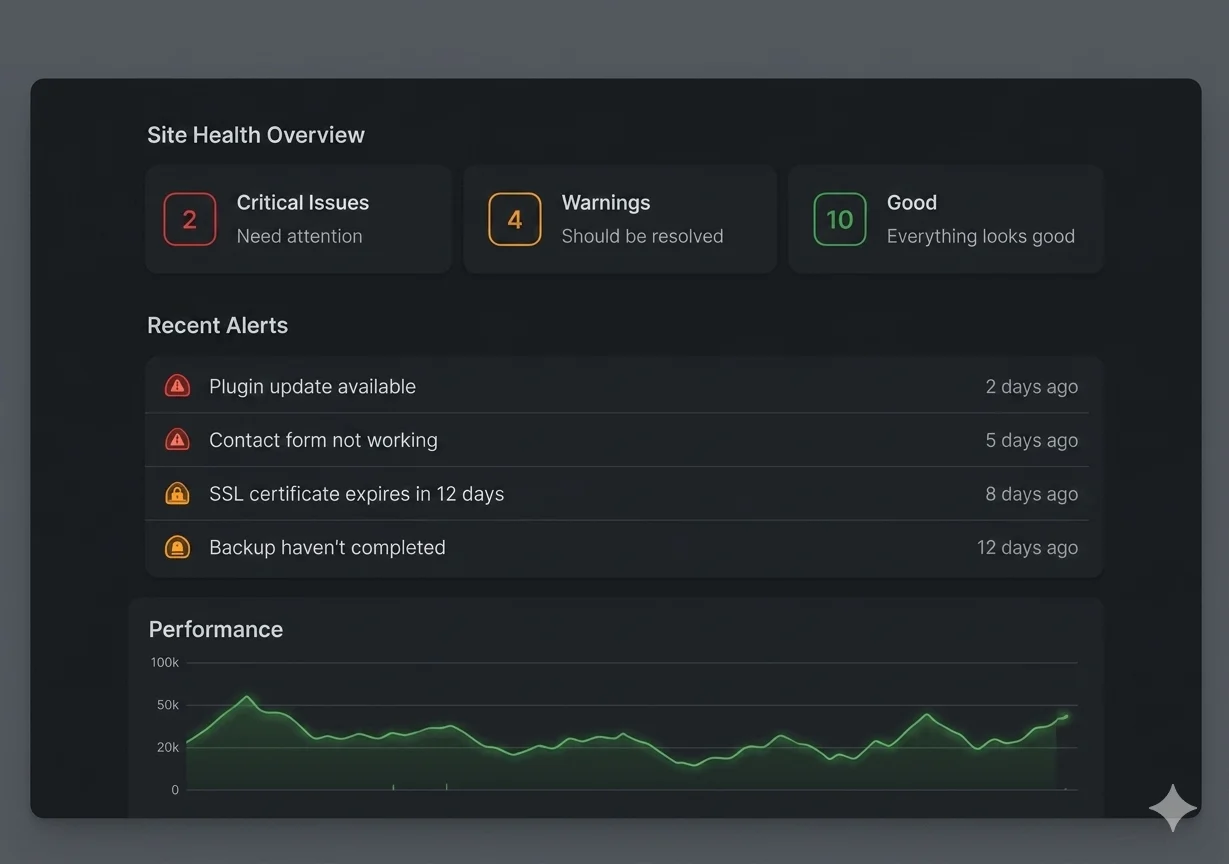Click the 100k axis label on chart
Viewport: 1229px width, 864px height.
pos(165,662)
